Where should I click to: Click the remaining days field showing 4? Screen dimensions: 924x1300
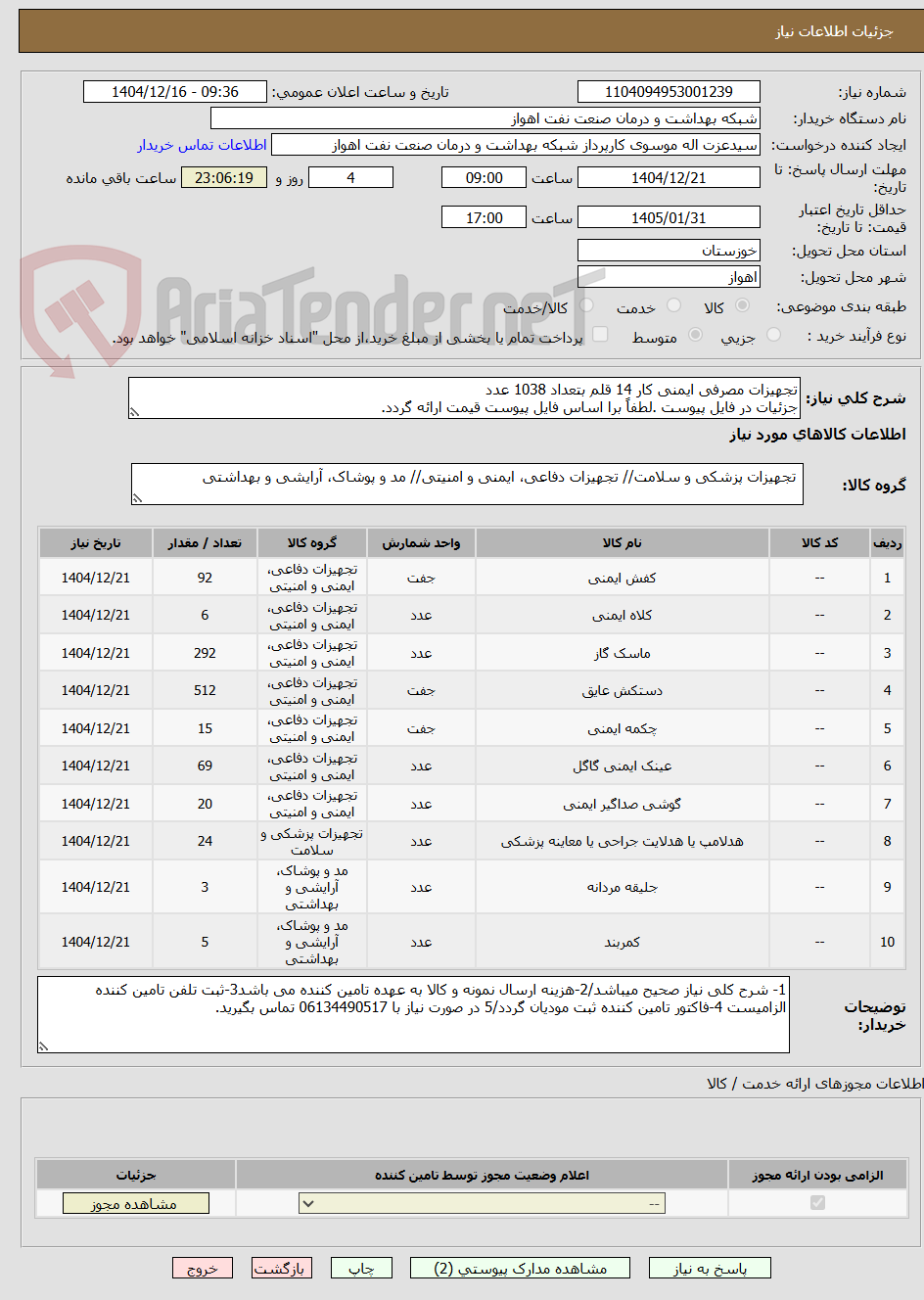tap(350, 177)
